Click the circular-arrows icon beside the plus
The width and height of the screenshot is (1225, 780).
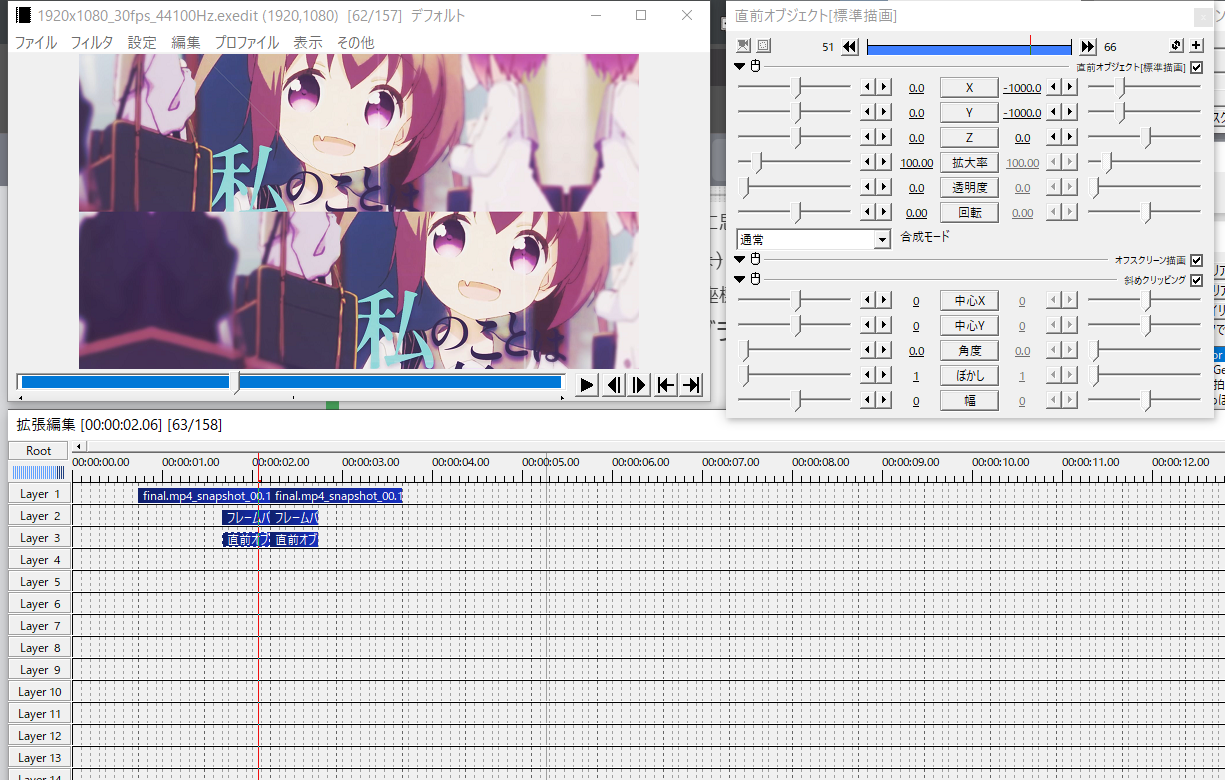1177,46
